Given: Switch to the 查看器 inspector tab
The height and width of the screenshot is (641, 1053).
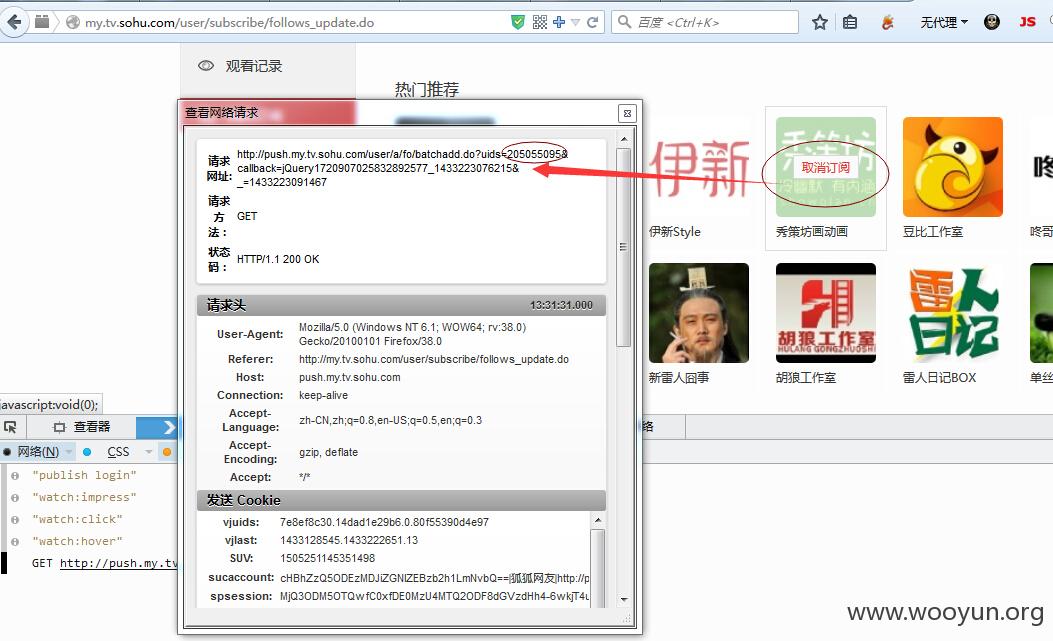Looking at the screenshot, I should tap(81, 427).
